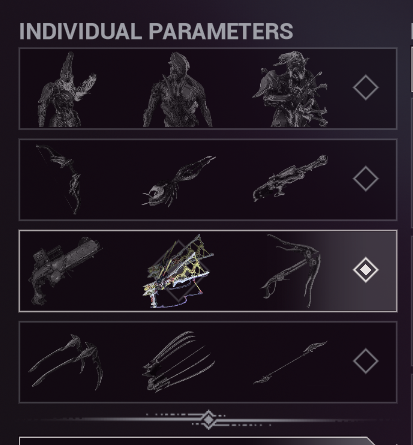The height and width of the screenshot is (445, 413).
Task: Select the first warframe silhouette with raised arm
Action: (67, 89)
